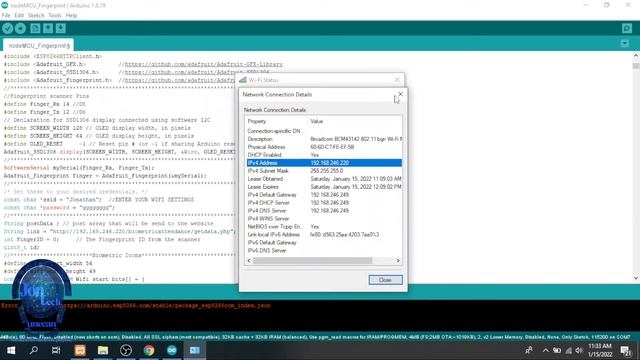Click the Adafruit-GFX-Library GitHub link in code
The height and width of the screenshot is (360, 640).
pos(204,64)
